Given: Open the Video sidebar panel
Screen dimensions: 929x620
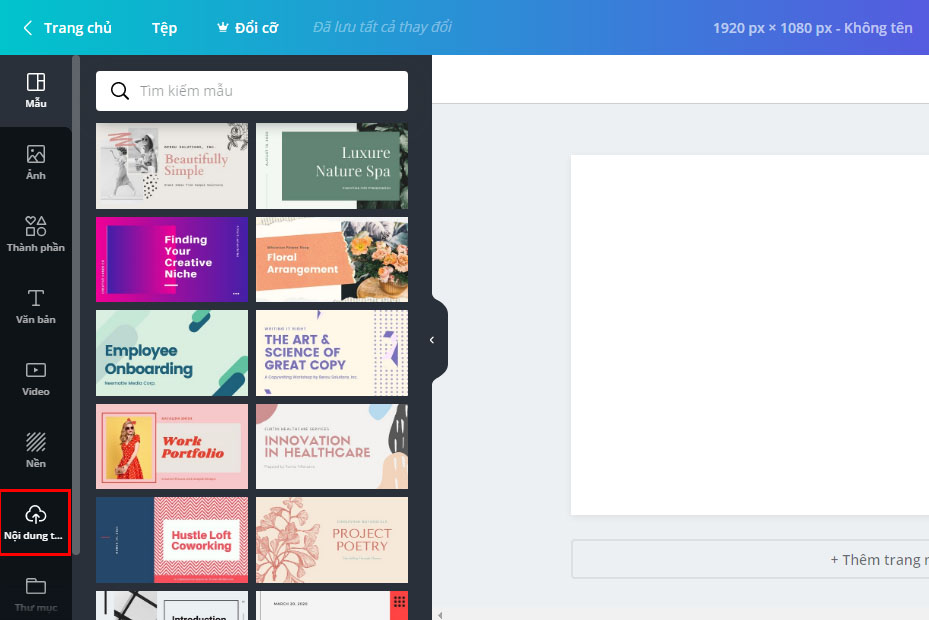Looking at the screenshot, I should 36,378.
